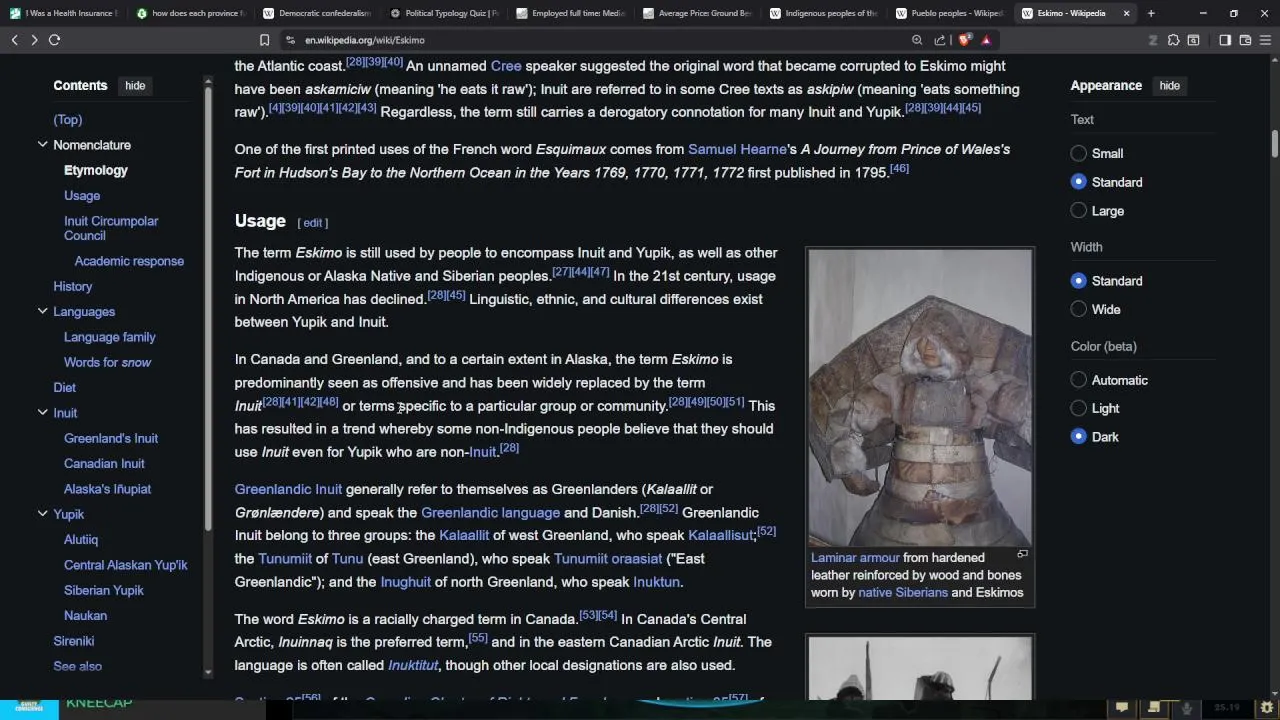Screen dimensions: 1280x720
Task: Enlarge the Laminar armour image icon
Action: 1022,554
